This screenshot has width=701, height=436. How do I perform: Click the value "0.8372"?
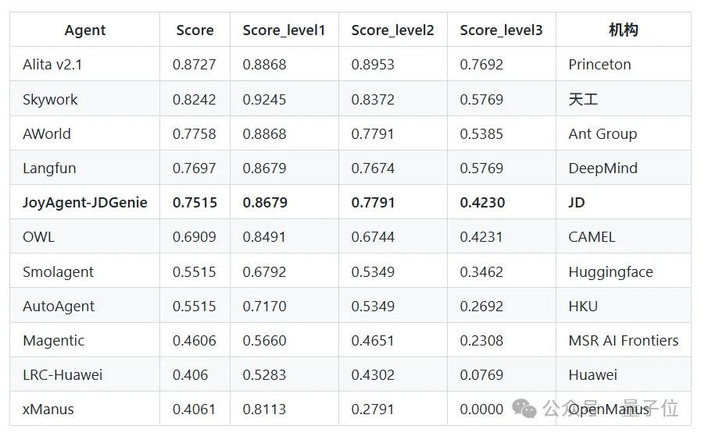pos(373,99)
